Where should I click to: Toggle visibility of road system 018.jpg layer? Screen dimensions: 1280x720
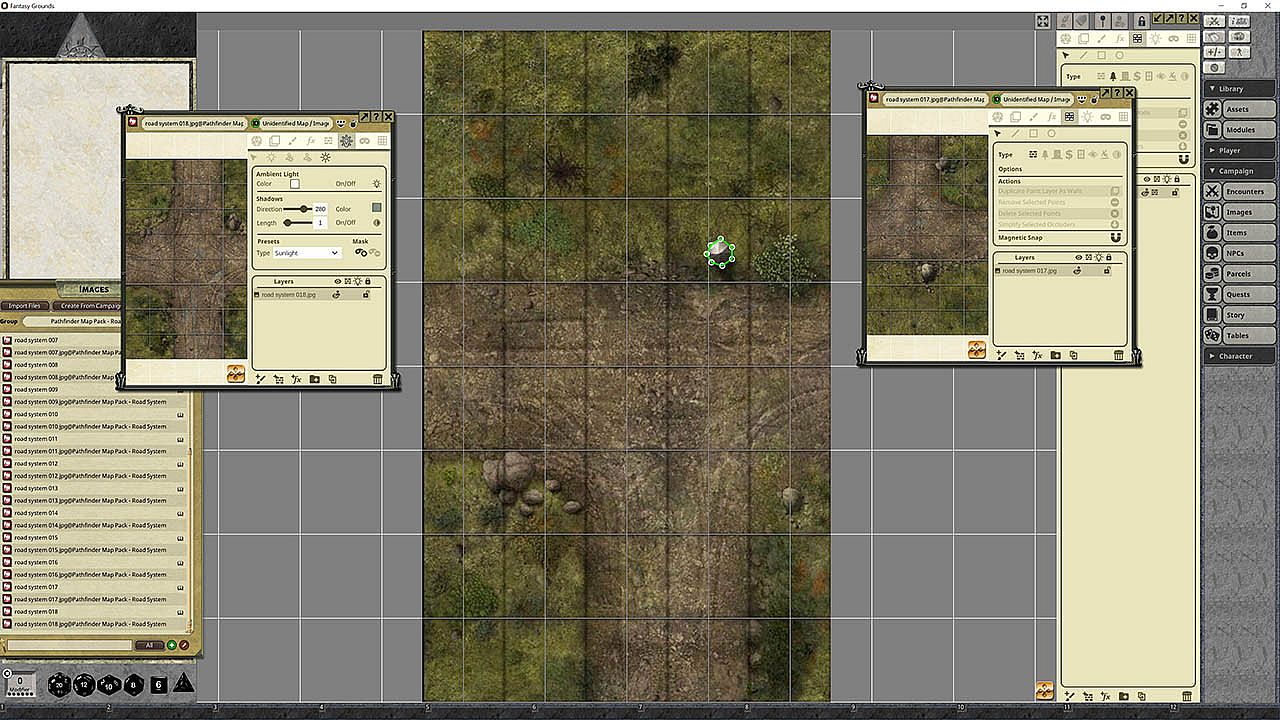pos(337,295)
